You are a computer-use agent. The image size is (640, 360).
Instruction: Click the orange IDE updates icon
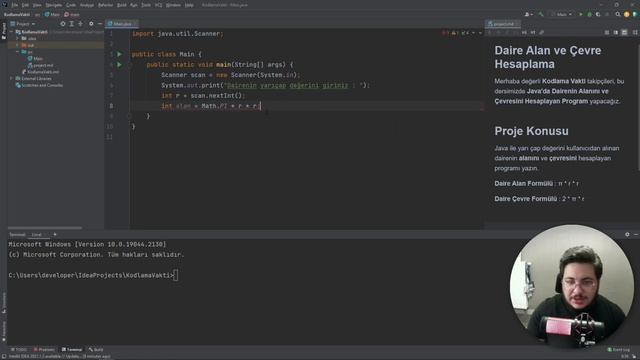(x=627, y=14)
